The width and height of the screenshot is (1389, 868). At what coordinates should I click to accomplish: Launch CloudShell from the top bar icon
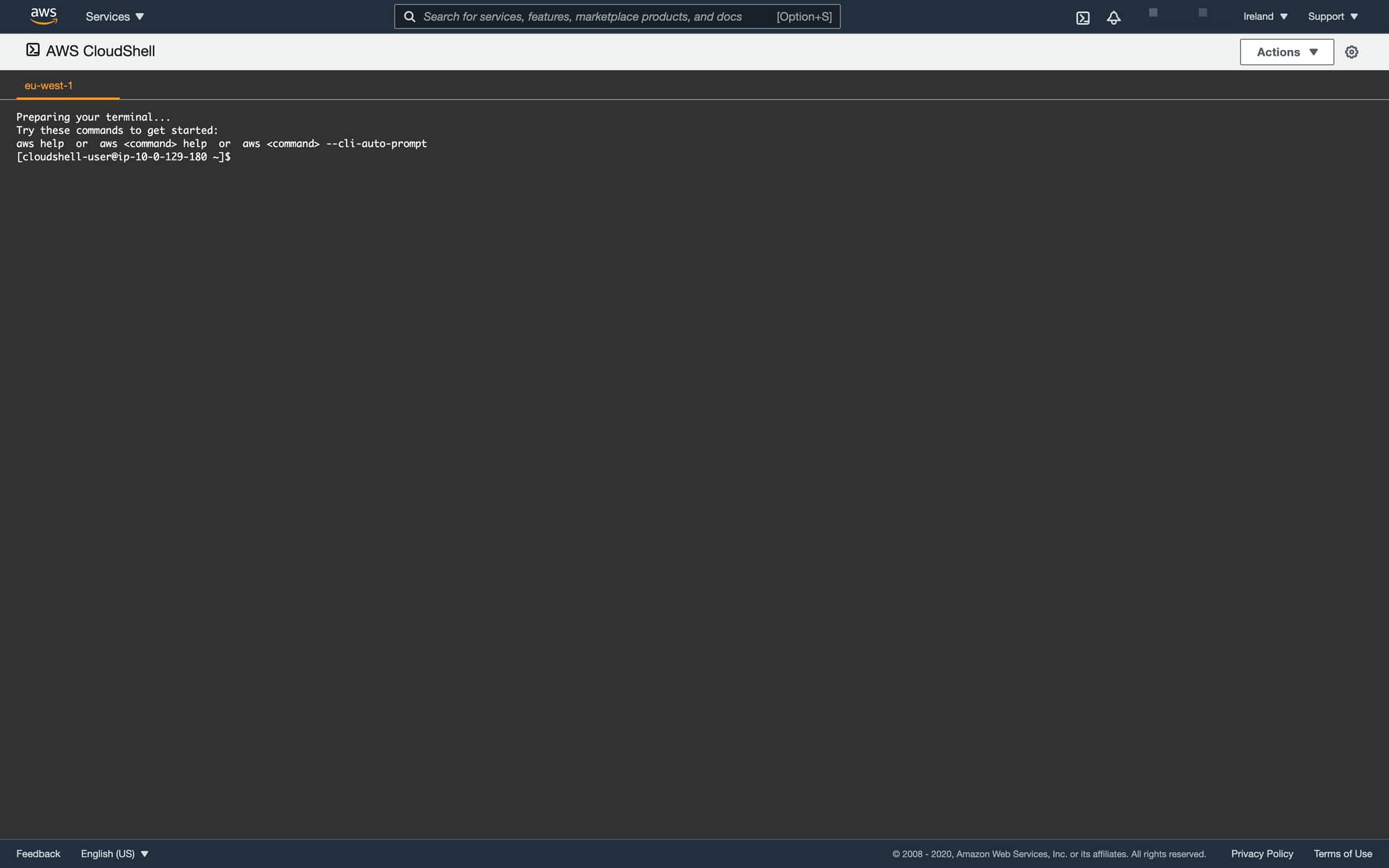click(1083, 17)
